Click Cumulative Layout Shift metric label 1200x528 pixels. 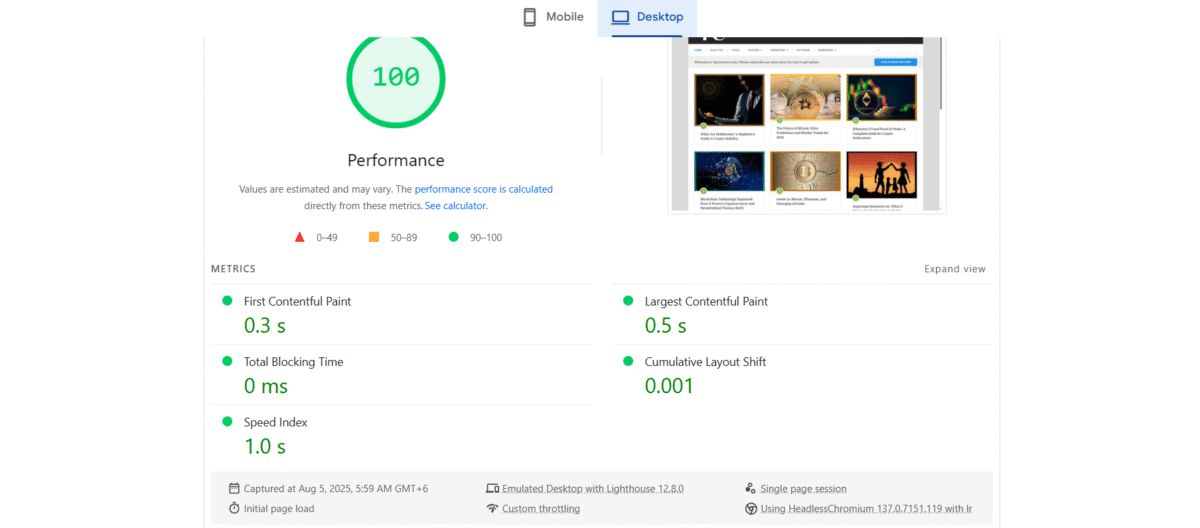(x=705, y=362)
